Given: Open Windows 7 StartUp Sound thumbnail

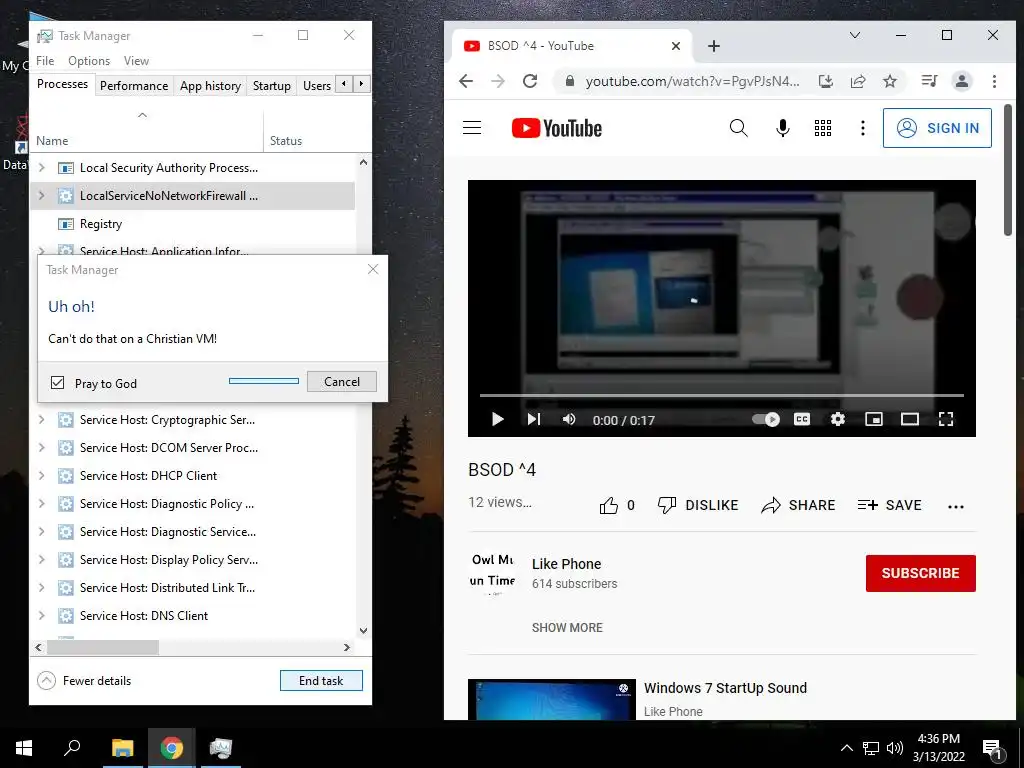Looking at the screenshot, I should 552,699.
